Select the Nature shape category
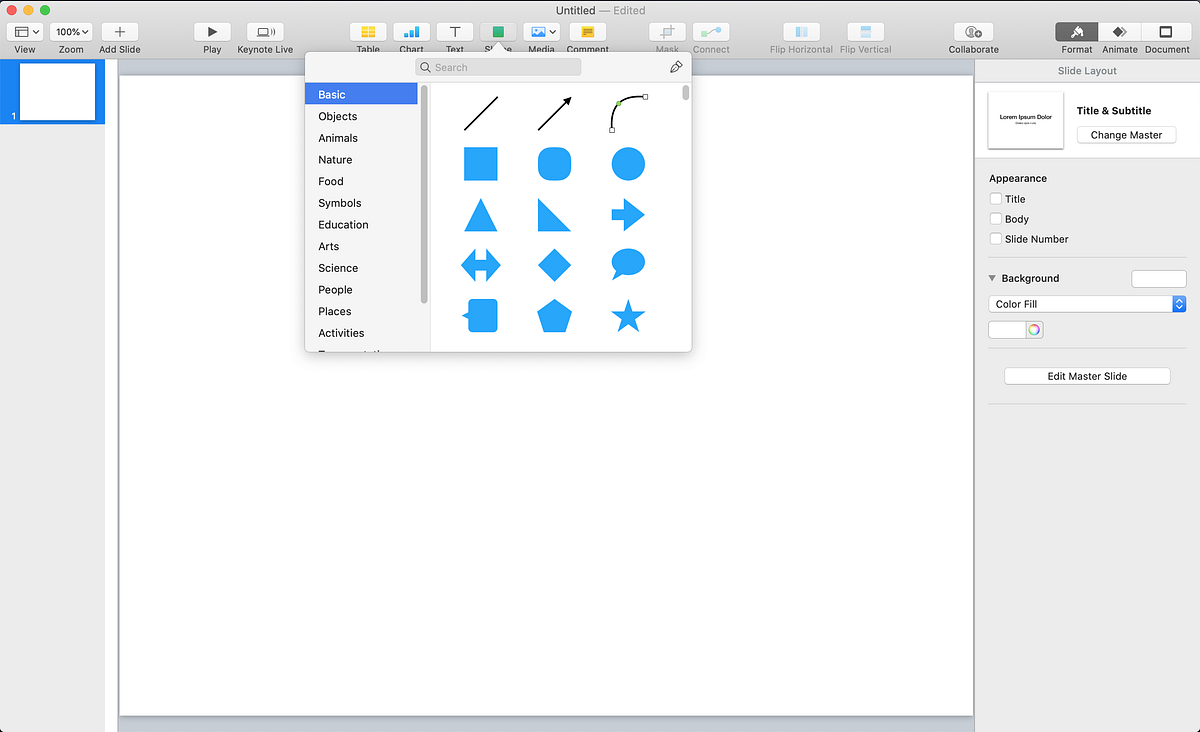 point(361,160)
